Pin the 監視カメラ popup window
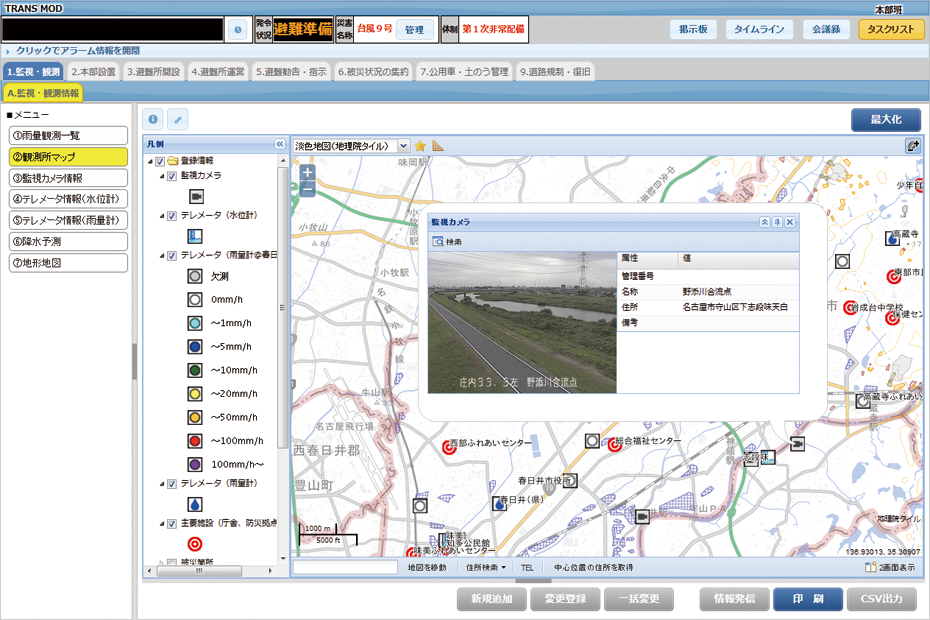 pos(777,222)
